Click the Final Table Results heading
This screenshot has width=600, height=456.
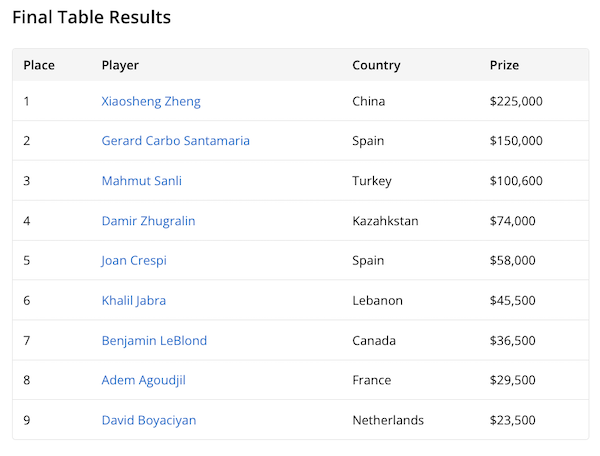(x=91, y=18)
